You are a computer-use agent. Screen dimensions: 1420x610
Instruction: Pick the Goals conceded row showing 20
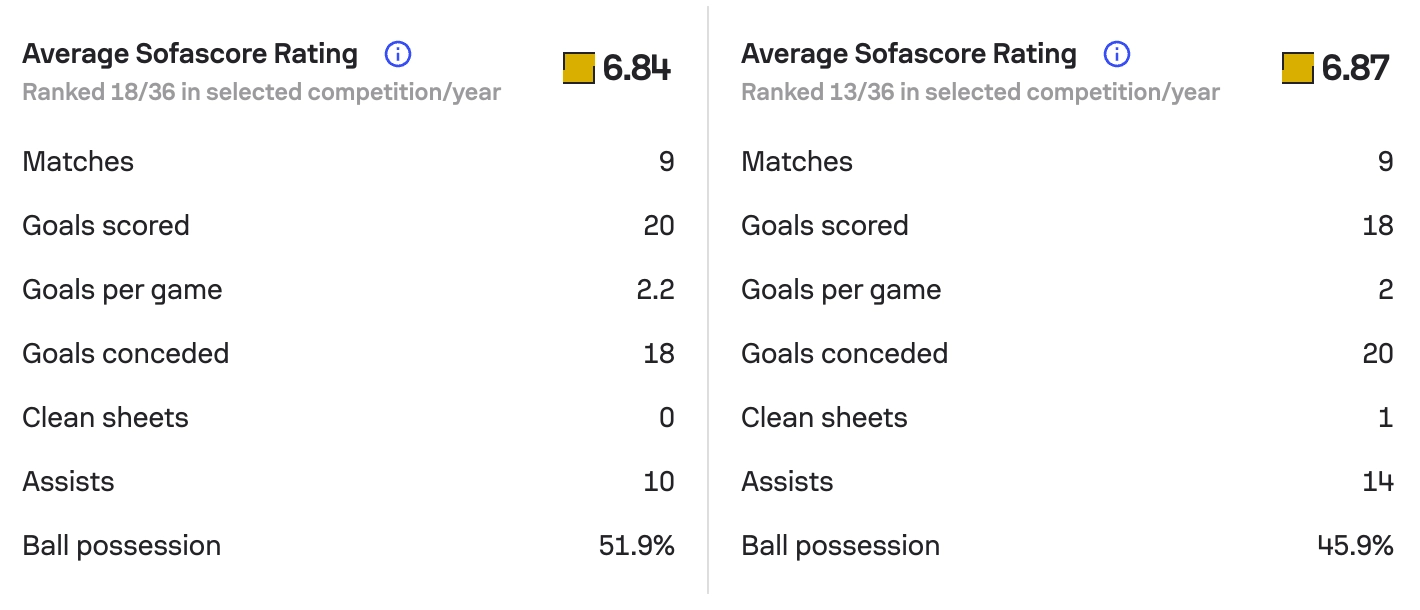click(x=1066, y=354)
